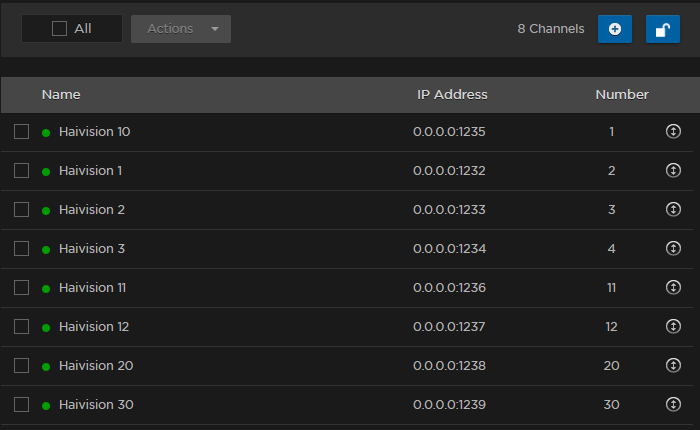Check the All select checkbox
This screenshot has width=700, height=430.
(60, 29)
